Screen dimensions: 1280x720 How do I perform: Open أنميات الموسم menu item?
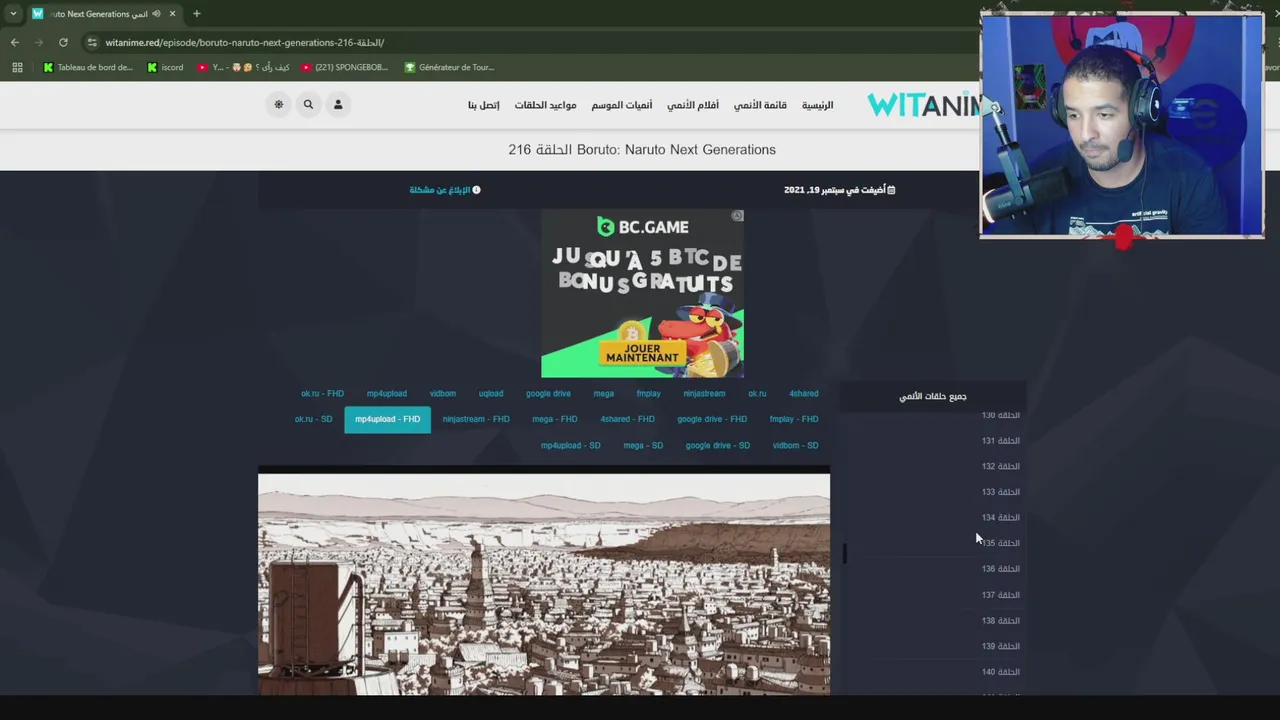(x=622, y=105)
